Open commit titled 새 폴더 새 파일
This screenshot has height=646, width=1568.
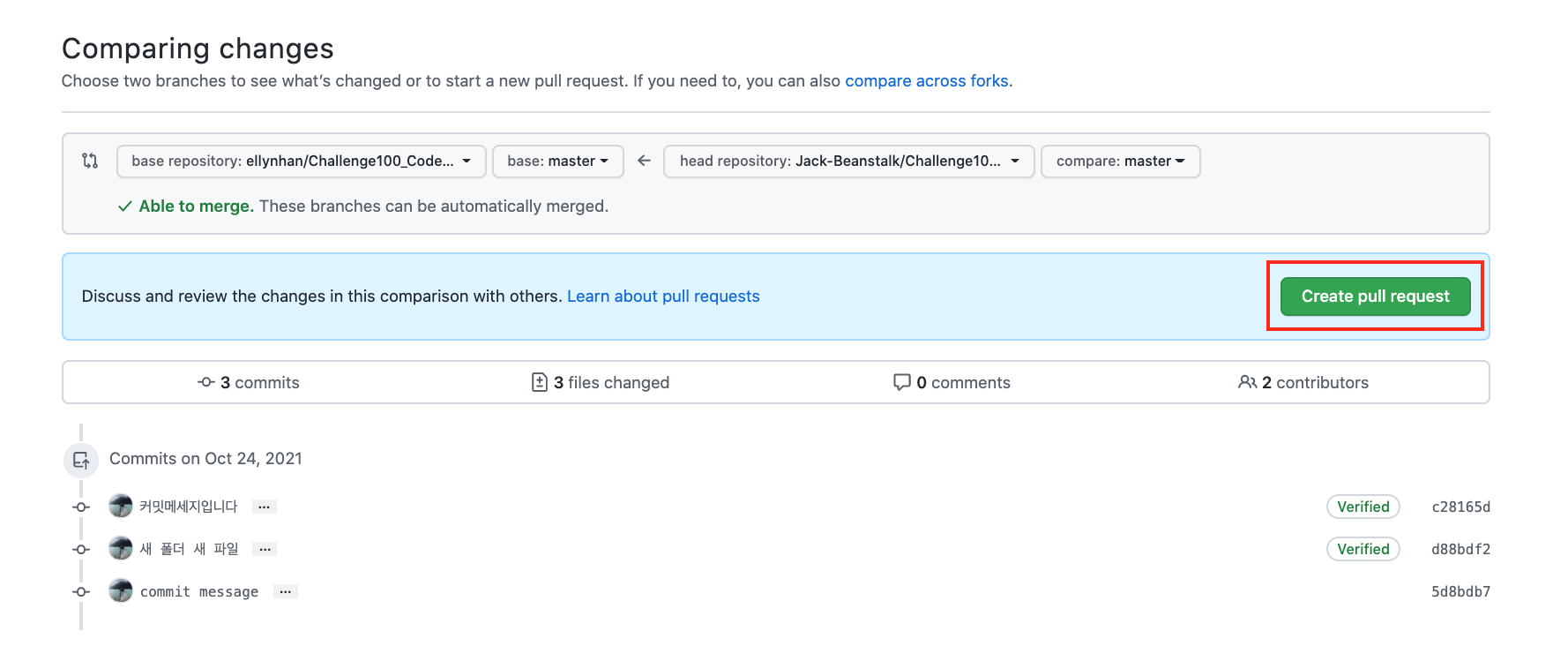[x=189, y=549]
